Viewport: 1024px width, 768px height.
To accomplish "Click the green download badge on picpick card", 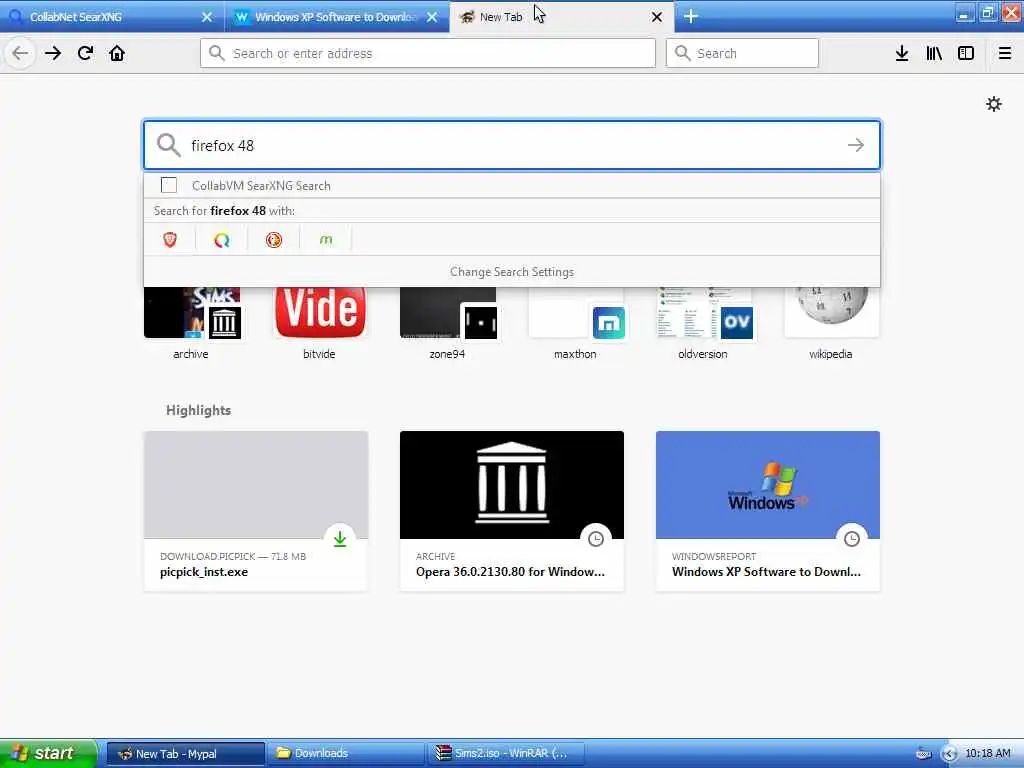I will click(x=340, y=539).
